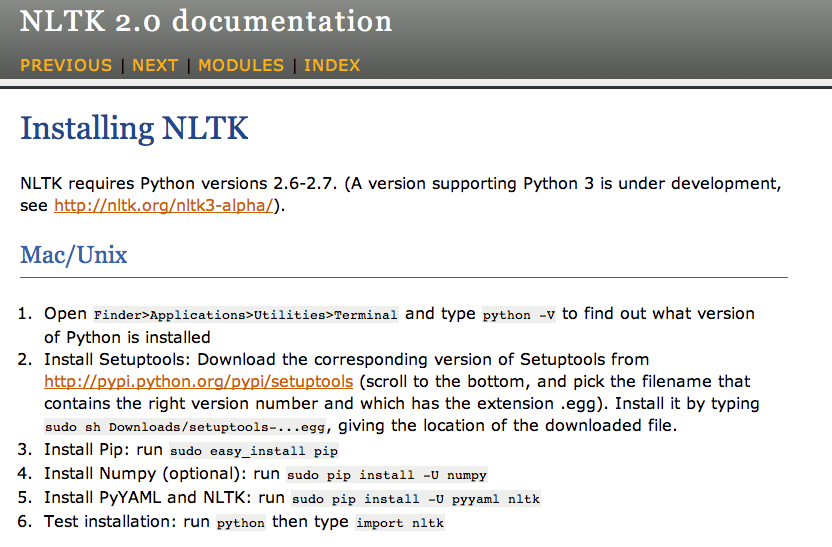
Task: Click the 'import nltk' code snippet
Action: [x=400, y=523]
